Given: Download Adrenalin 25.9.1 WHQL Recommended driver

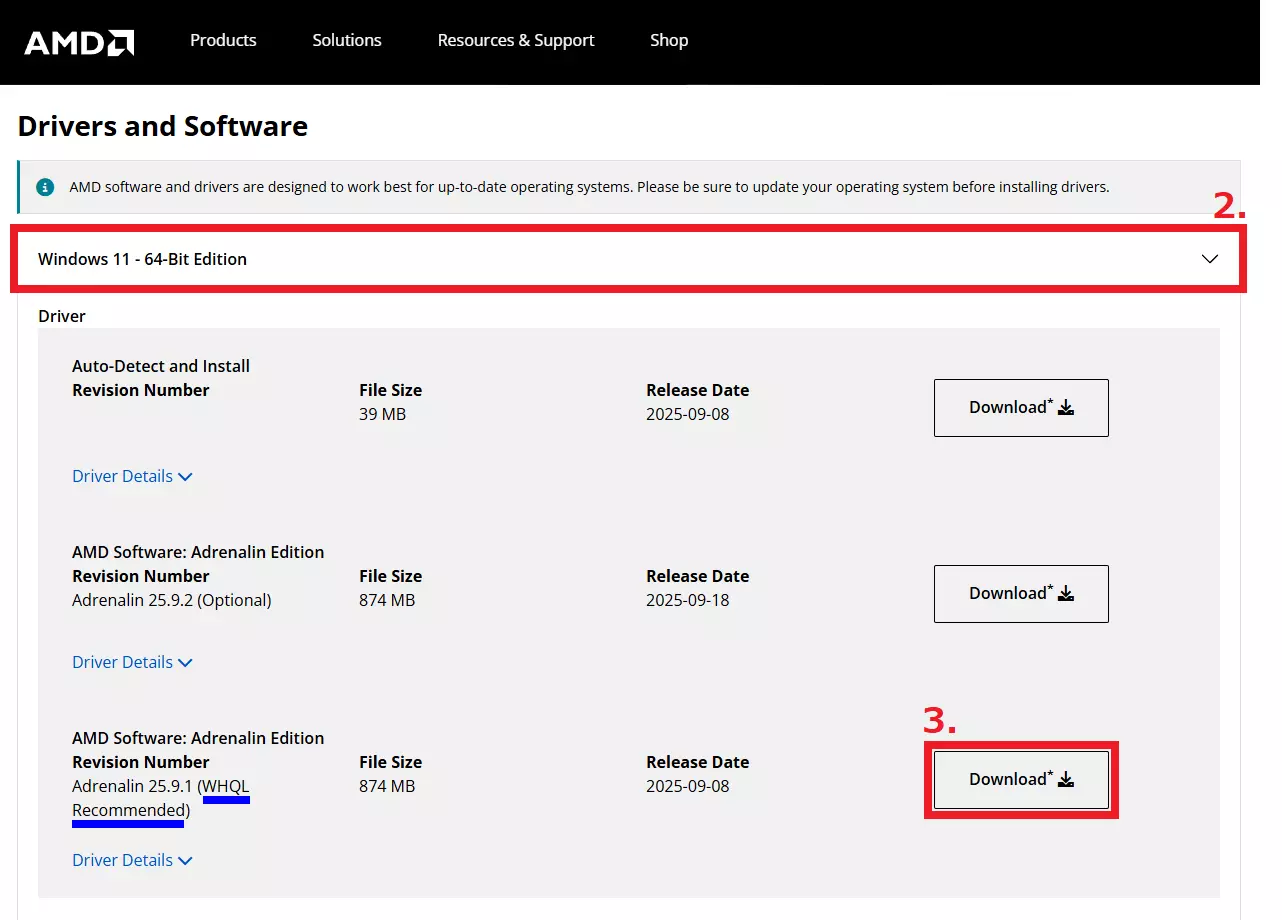Looking at the screenshot, I should pos(1021,780).
